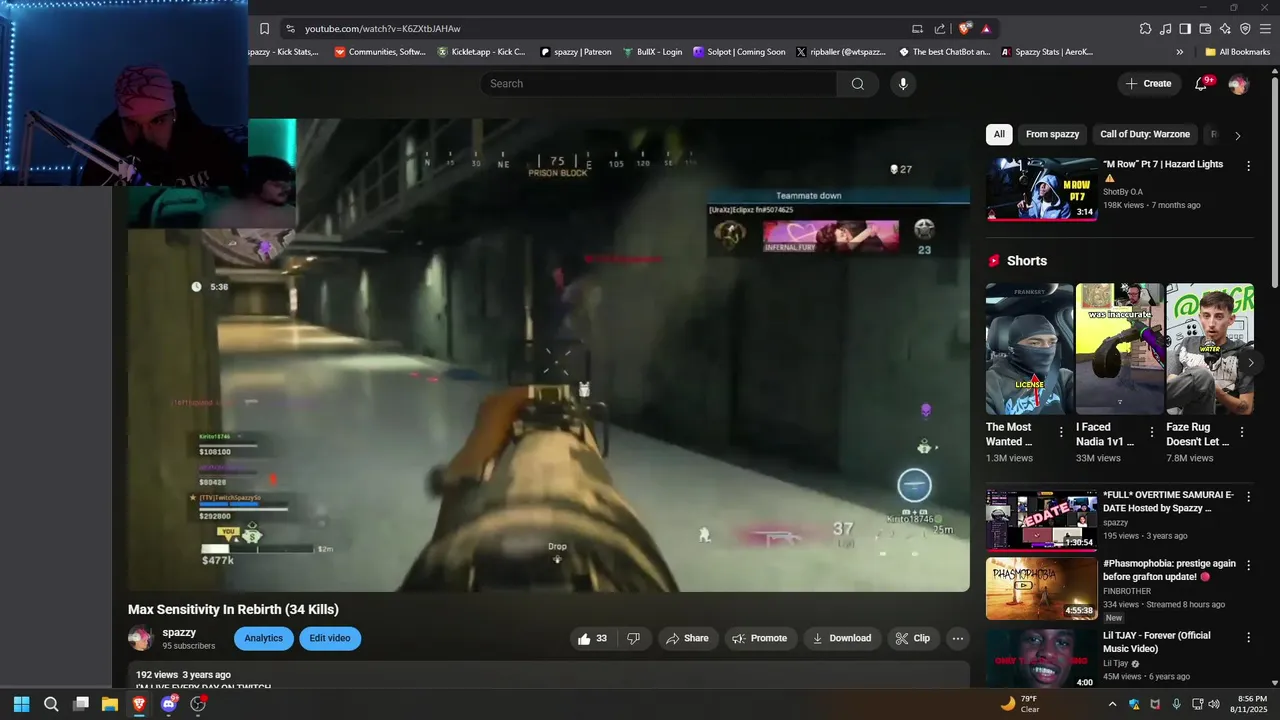Open the taskbar volume icon
This screenshot has width=1280, height=720.
[x=1214, y=704]
